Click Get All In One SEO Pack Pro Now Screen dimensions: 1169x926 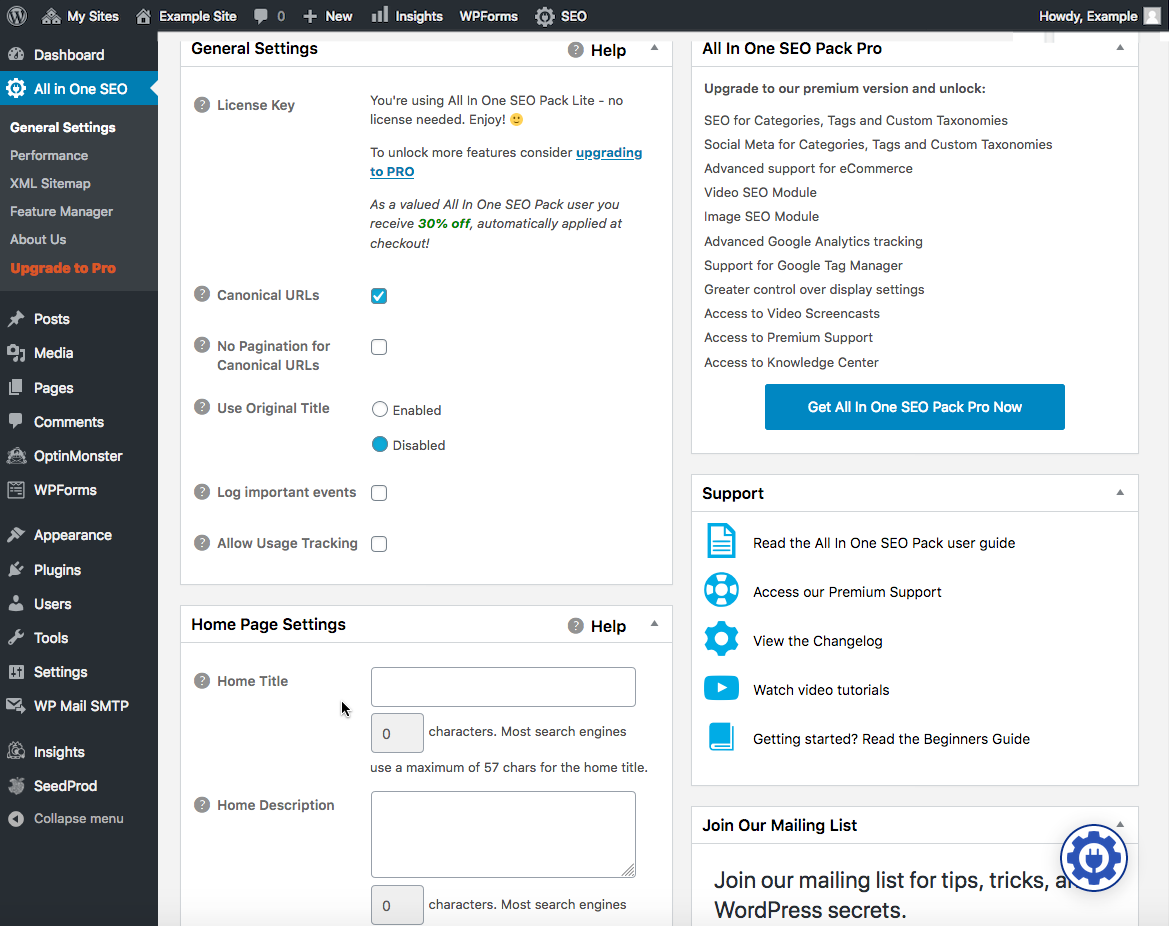click(915, 407)
